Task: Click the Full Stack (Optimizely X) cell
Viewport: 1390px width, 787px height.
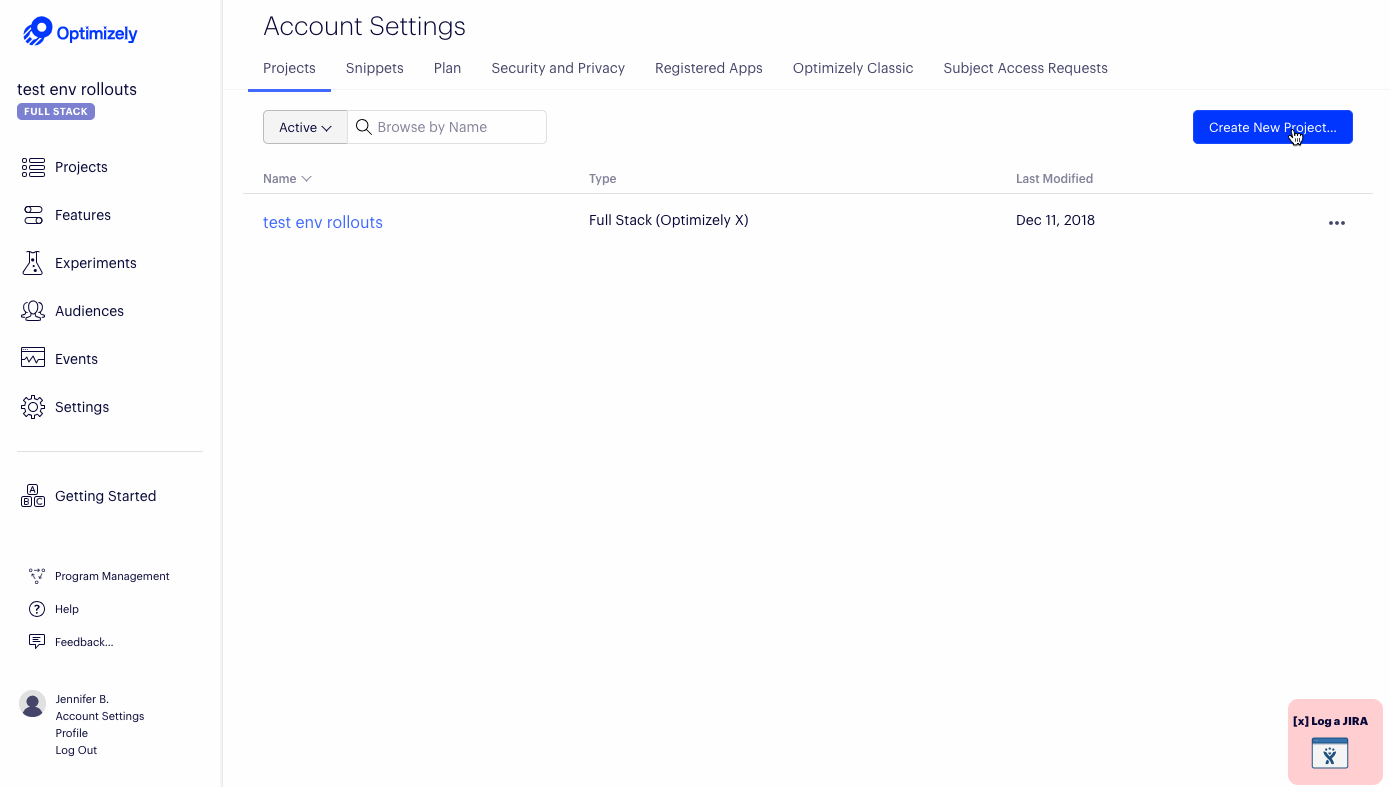Action: point(669,220)
